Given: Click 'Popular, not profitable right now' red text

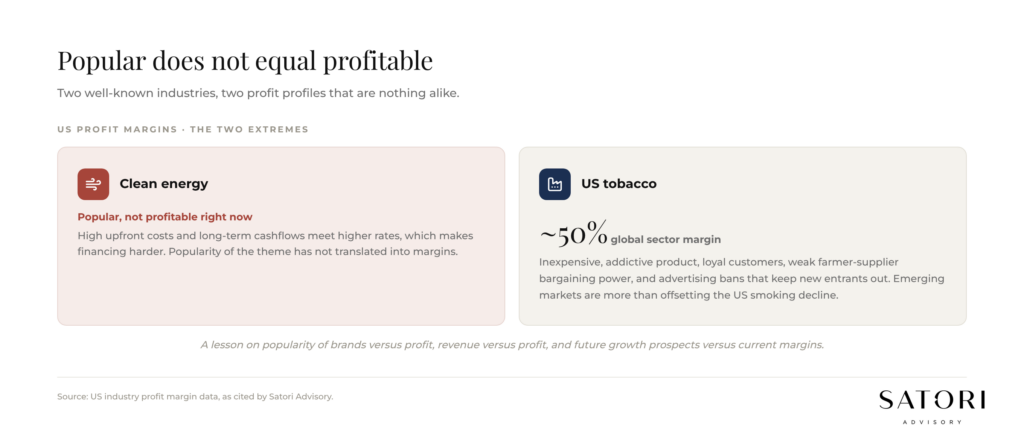Looking at the screenshot, I should click(165, 217).
